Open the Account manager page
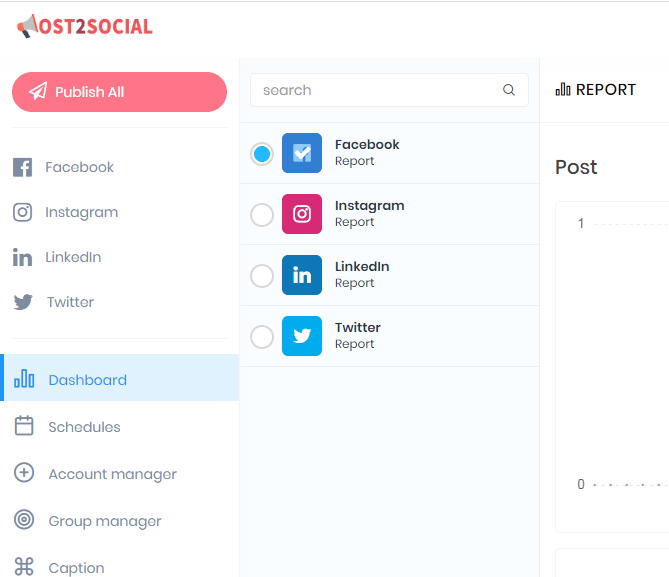 tap(119, 474)
